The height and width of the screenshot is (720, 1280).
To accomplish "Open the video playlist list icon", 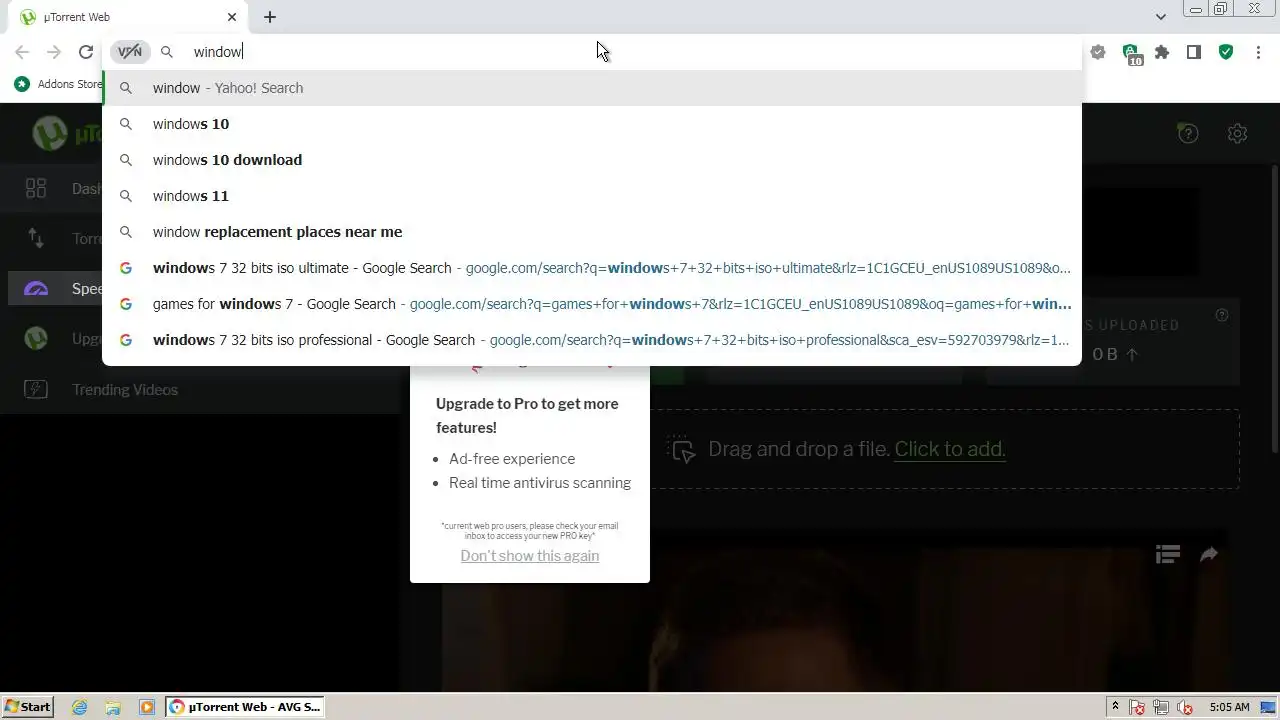I will click(x=1168, y=554).
